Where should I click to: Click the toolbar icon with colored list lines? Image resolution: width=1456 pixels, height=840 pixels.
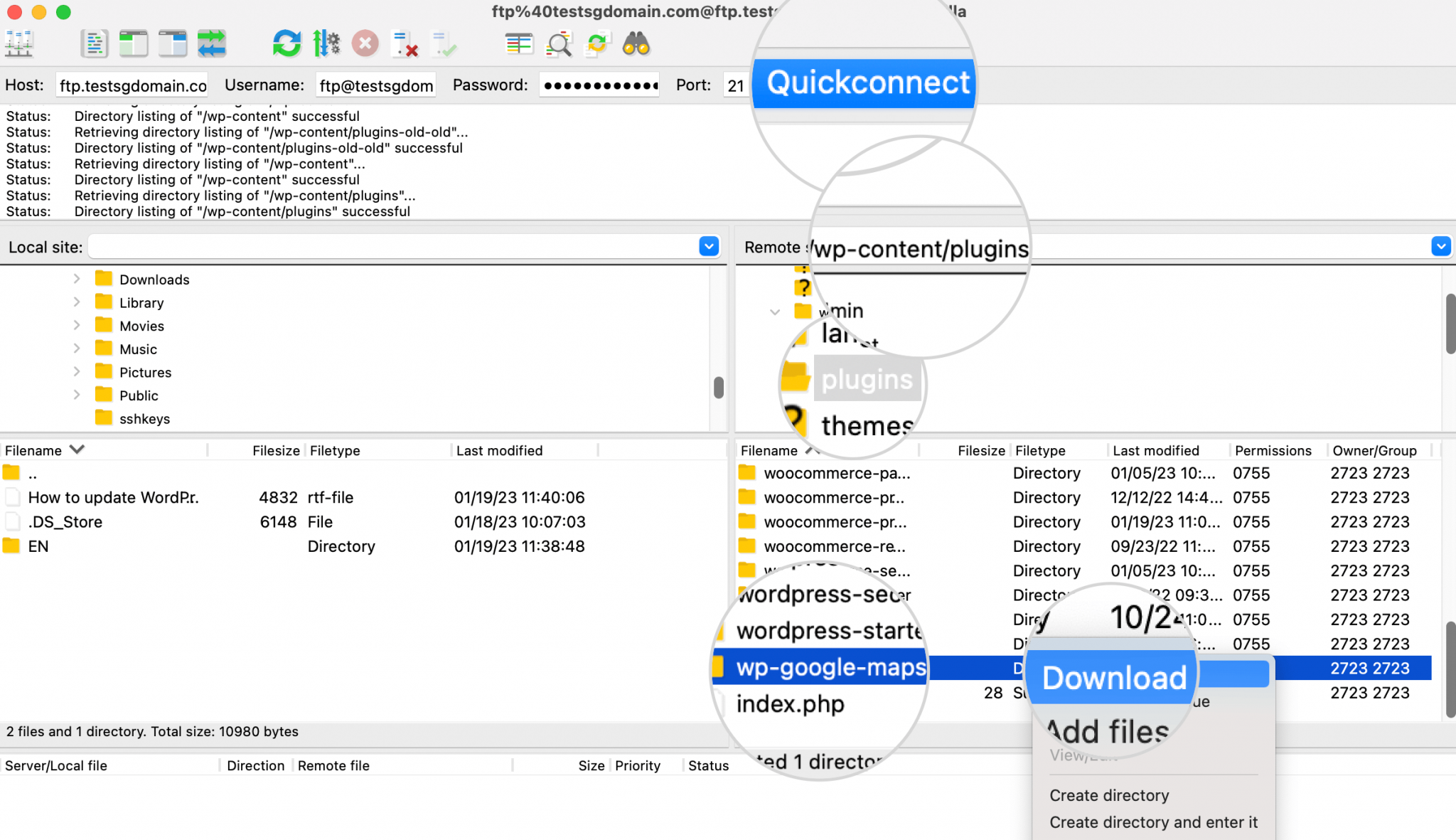coord(519,44)
